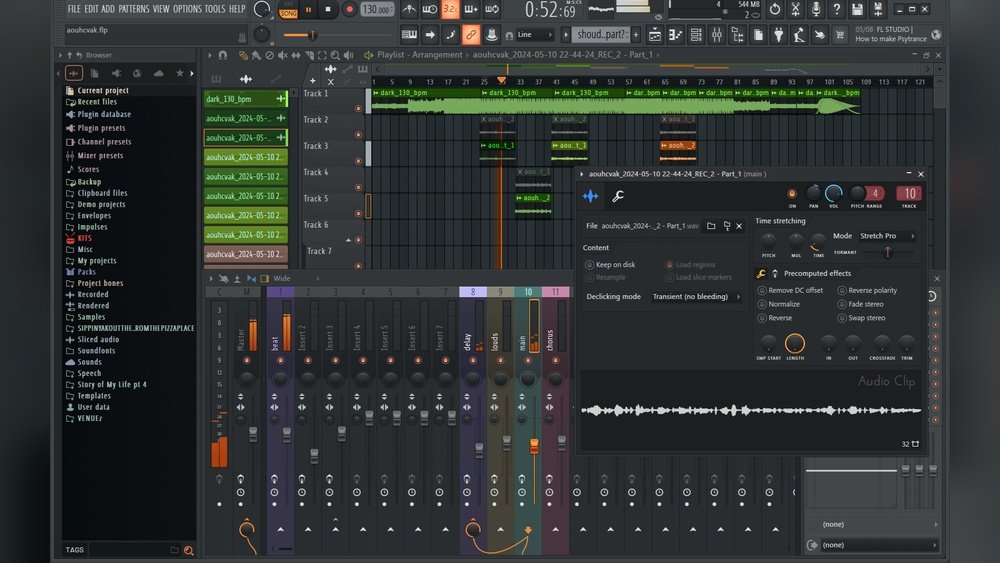Adjust main insert 10 volume fader
Screen dimensions: 1000x563
click(534, 446)
